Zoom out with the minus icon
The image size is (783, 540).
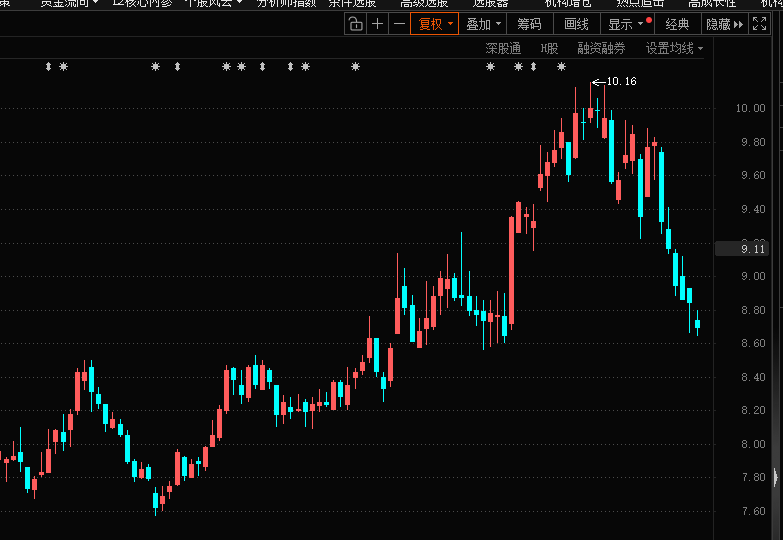(399, 24)
